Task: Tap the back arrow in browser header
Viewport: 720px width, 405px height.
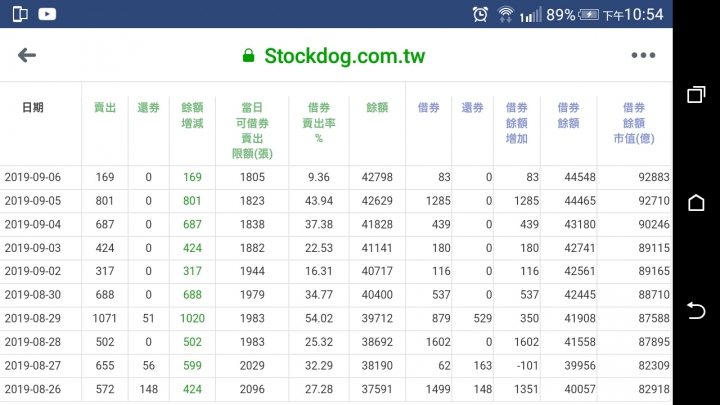Action: (x=27, y=56)
